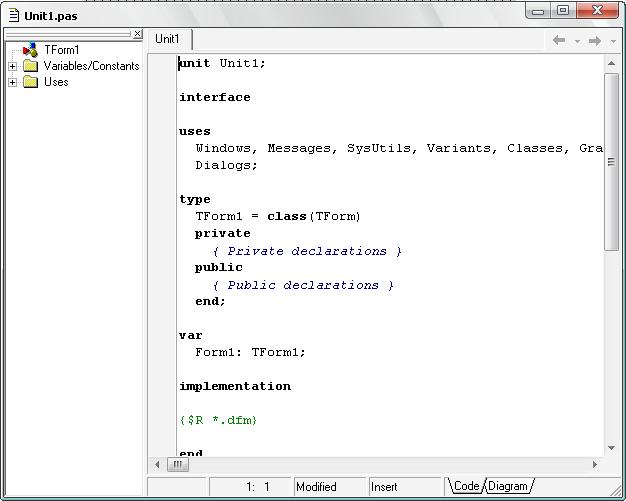Viewport: 626px width, 501px height.
Task: Click the 'private' keyword line
Action: click(x=223, y=234)
